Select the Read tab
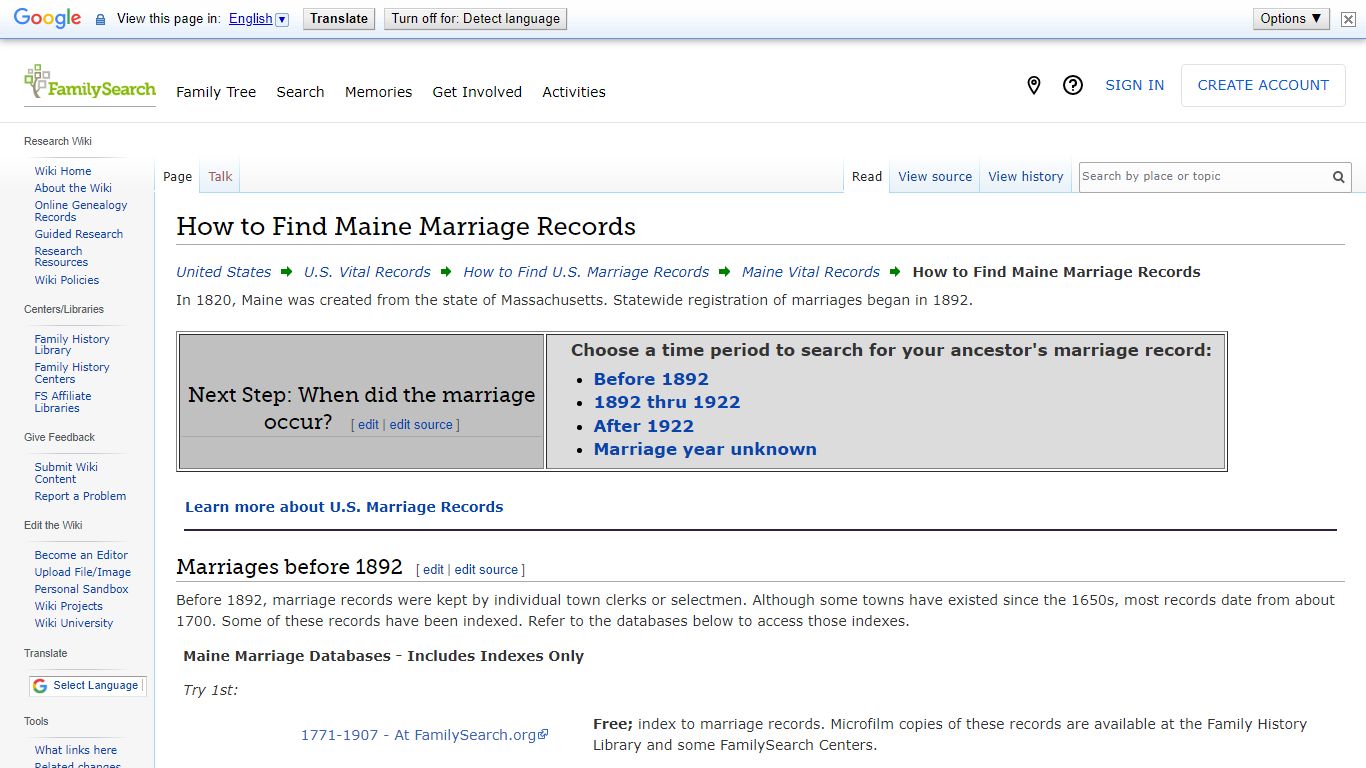Screen dimensions: 1366x768 (867, 177)
